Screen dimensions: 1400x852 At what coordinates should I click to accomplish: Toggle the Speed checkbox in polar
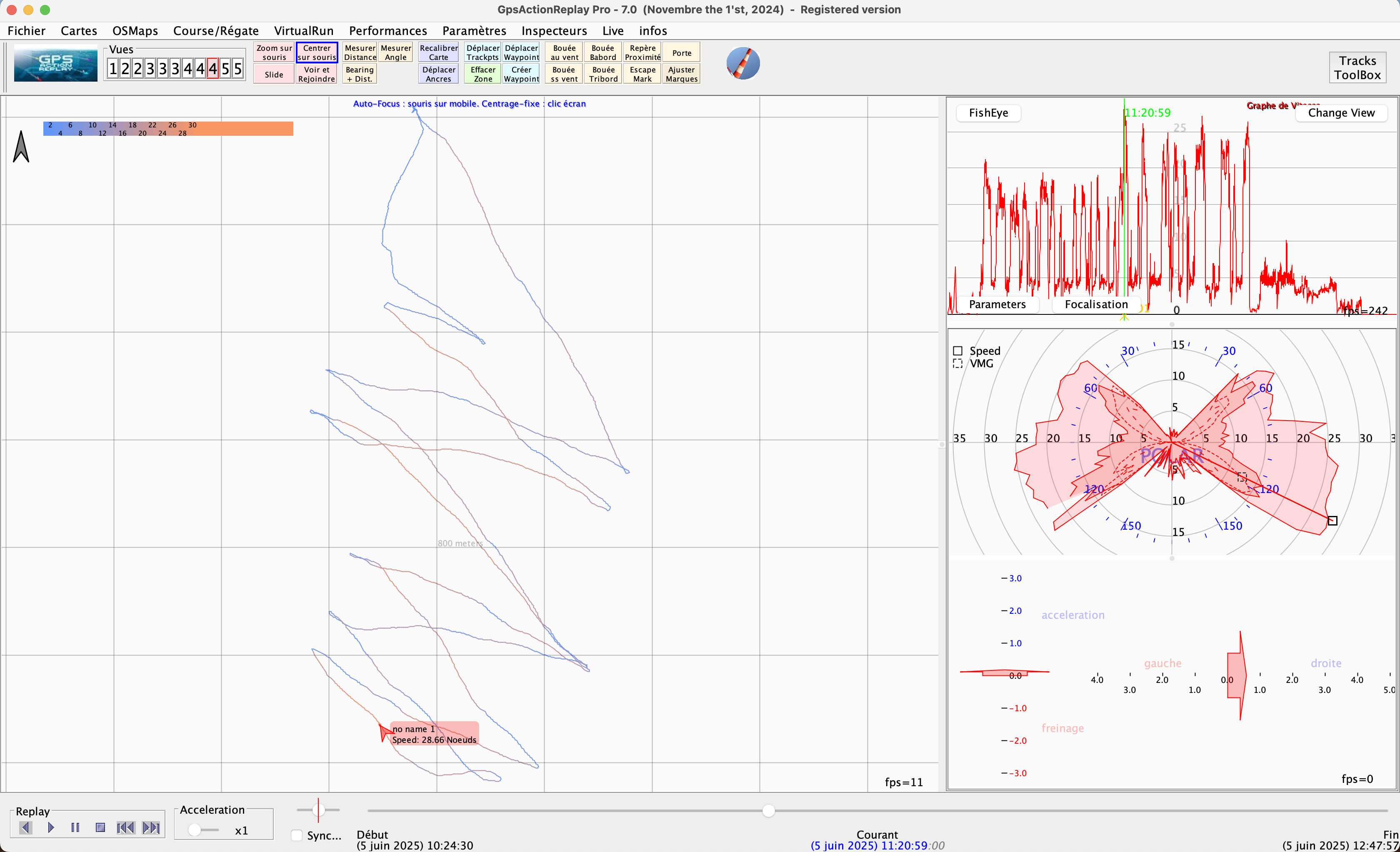957,351
